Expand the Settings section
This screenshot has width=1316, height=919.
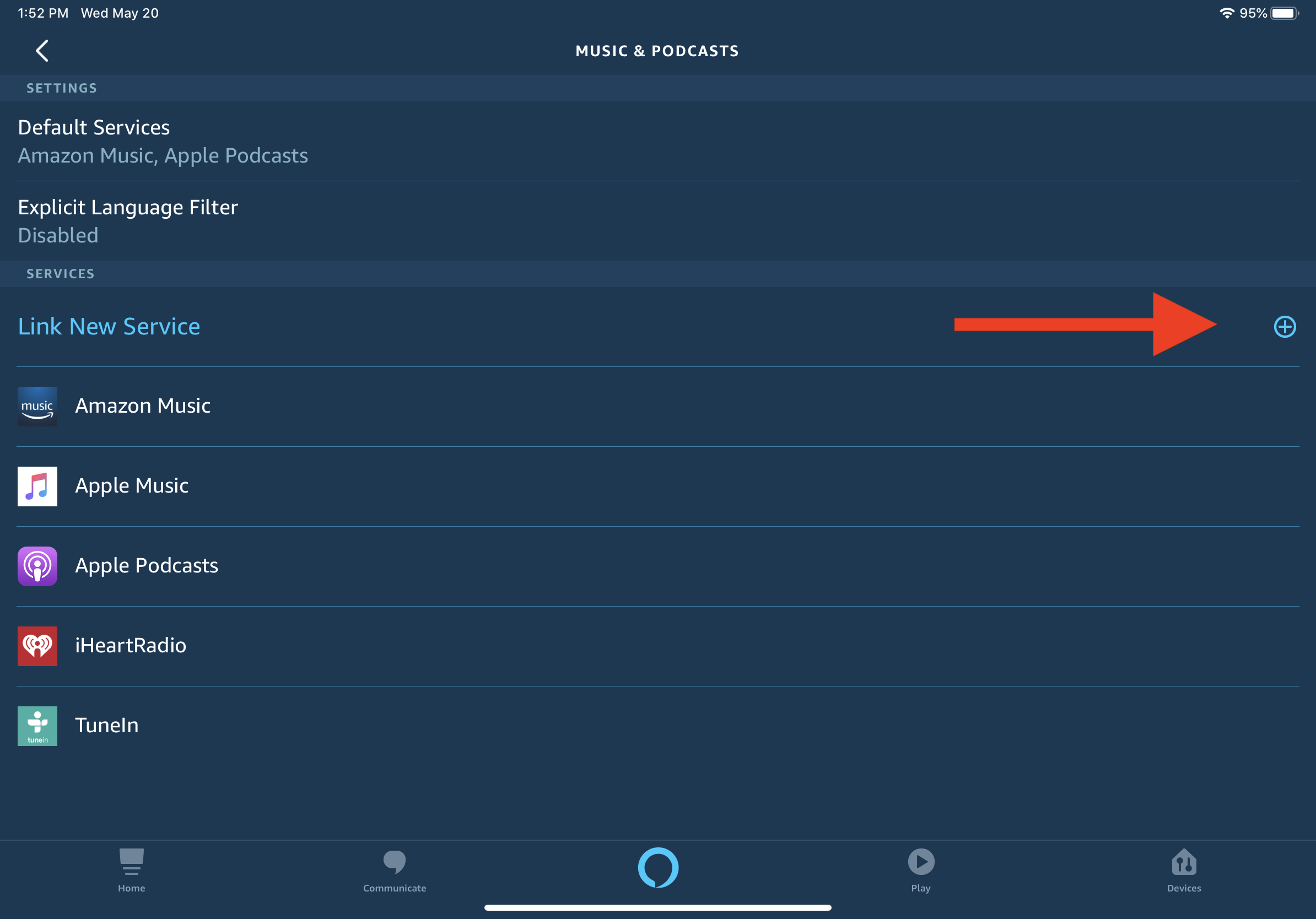[x=61, y=88]
